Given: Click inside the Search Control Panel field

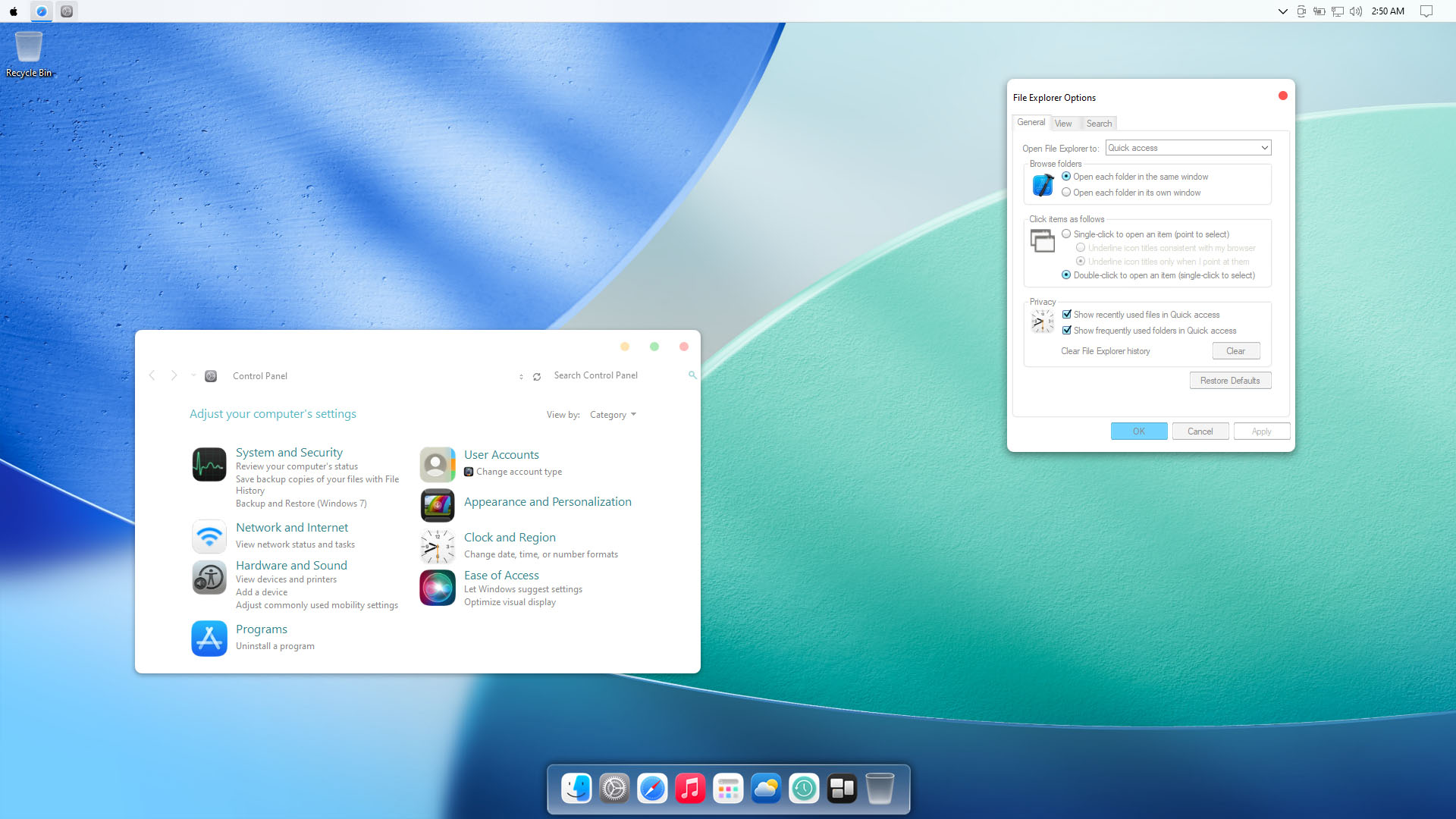Looking at the screenshot, I should [x=607, y=375].
